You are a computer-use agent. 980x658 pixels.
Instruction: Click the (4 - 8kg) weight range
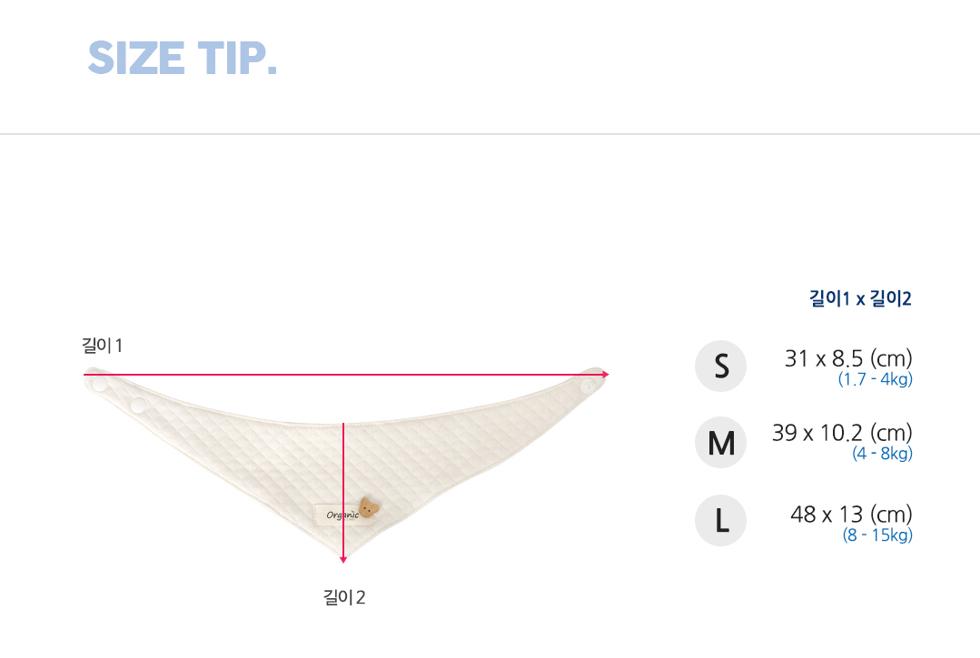[882, 454]
